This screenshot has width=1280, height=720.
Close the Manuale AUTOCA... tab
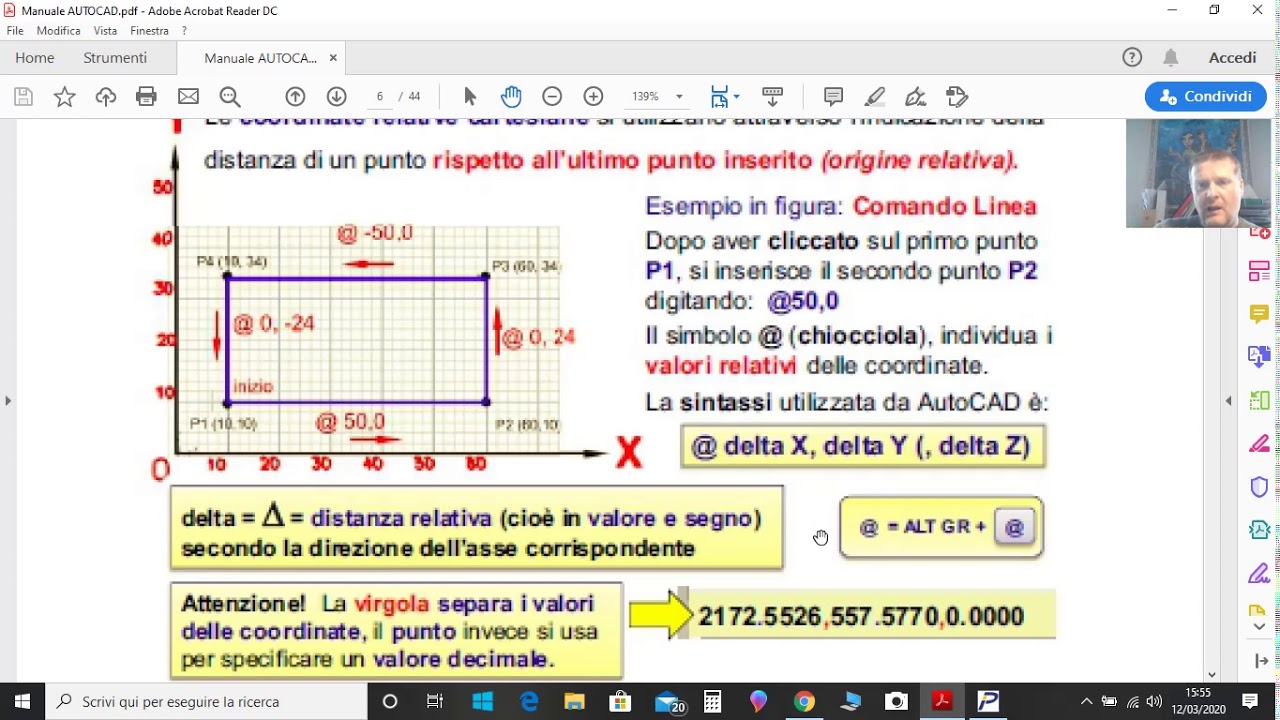pos(333,58)
